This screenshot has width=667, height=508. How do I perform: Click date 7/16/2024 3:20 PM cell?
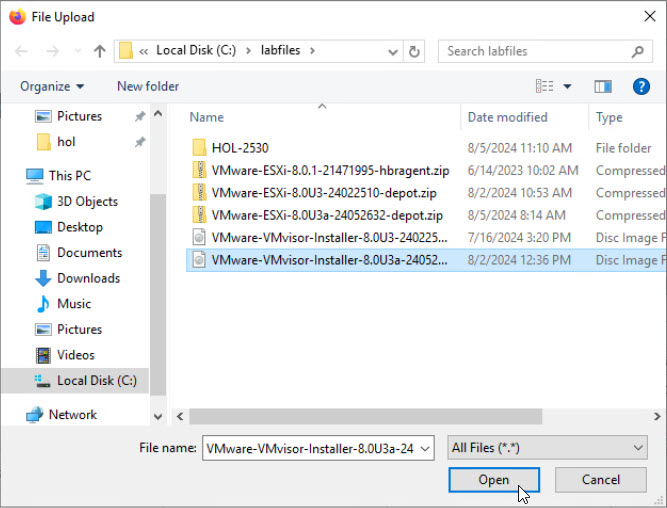pos(519,238)
